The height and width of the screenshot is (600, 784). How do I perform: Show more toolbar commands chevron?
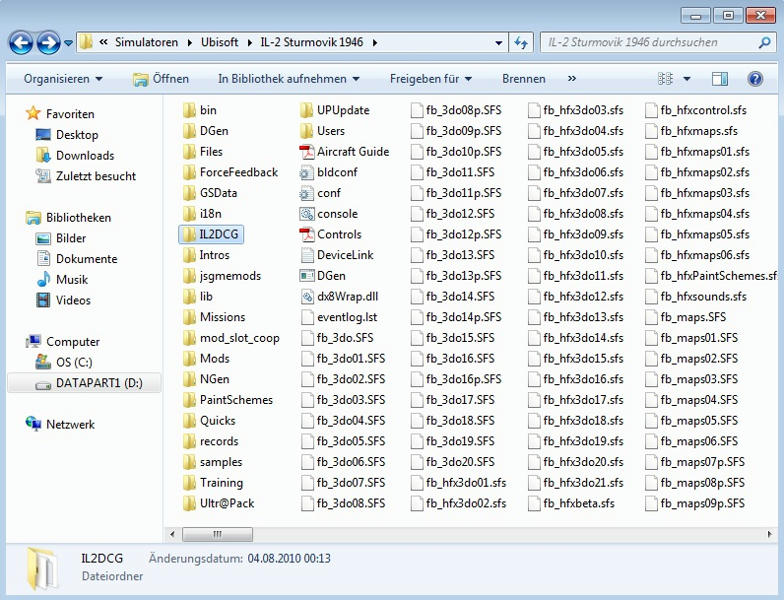tap(572, 79)
